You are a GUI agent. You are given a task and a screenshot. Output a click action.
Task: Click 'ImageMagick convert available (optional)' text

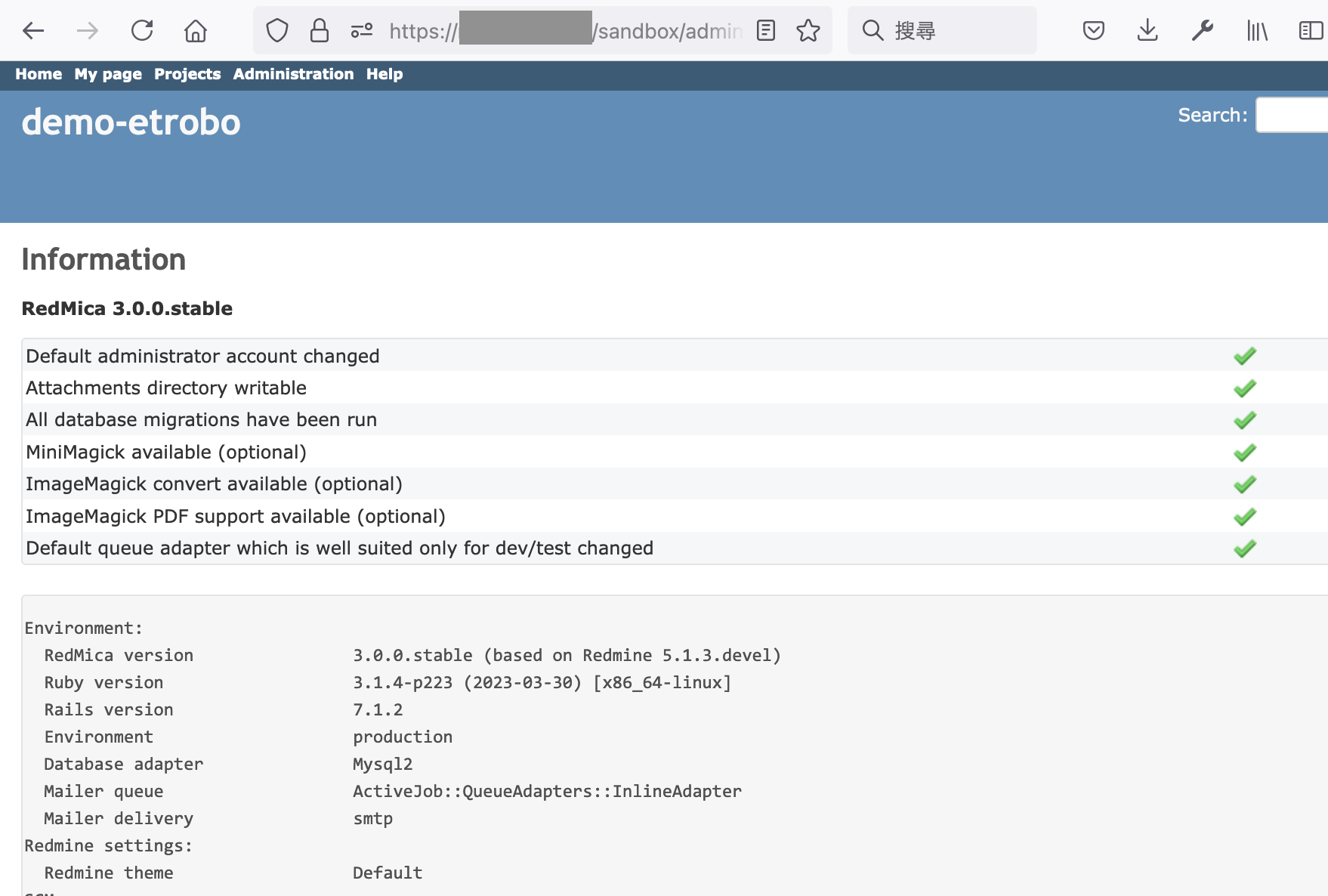click(x=214, y=484)
